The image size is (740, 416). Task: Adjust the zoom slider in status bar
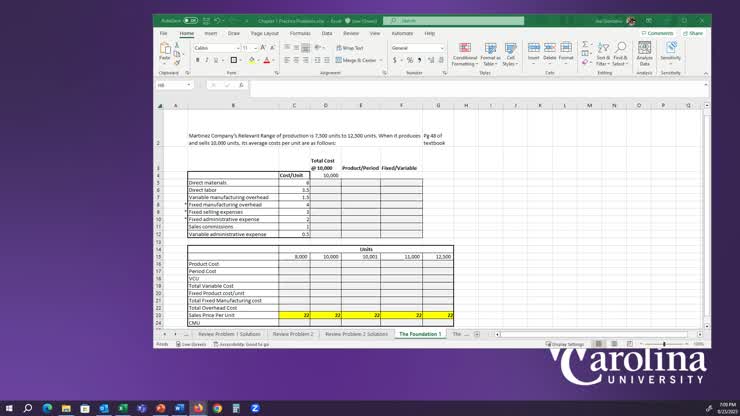664,344
